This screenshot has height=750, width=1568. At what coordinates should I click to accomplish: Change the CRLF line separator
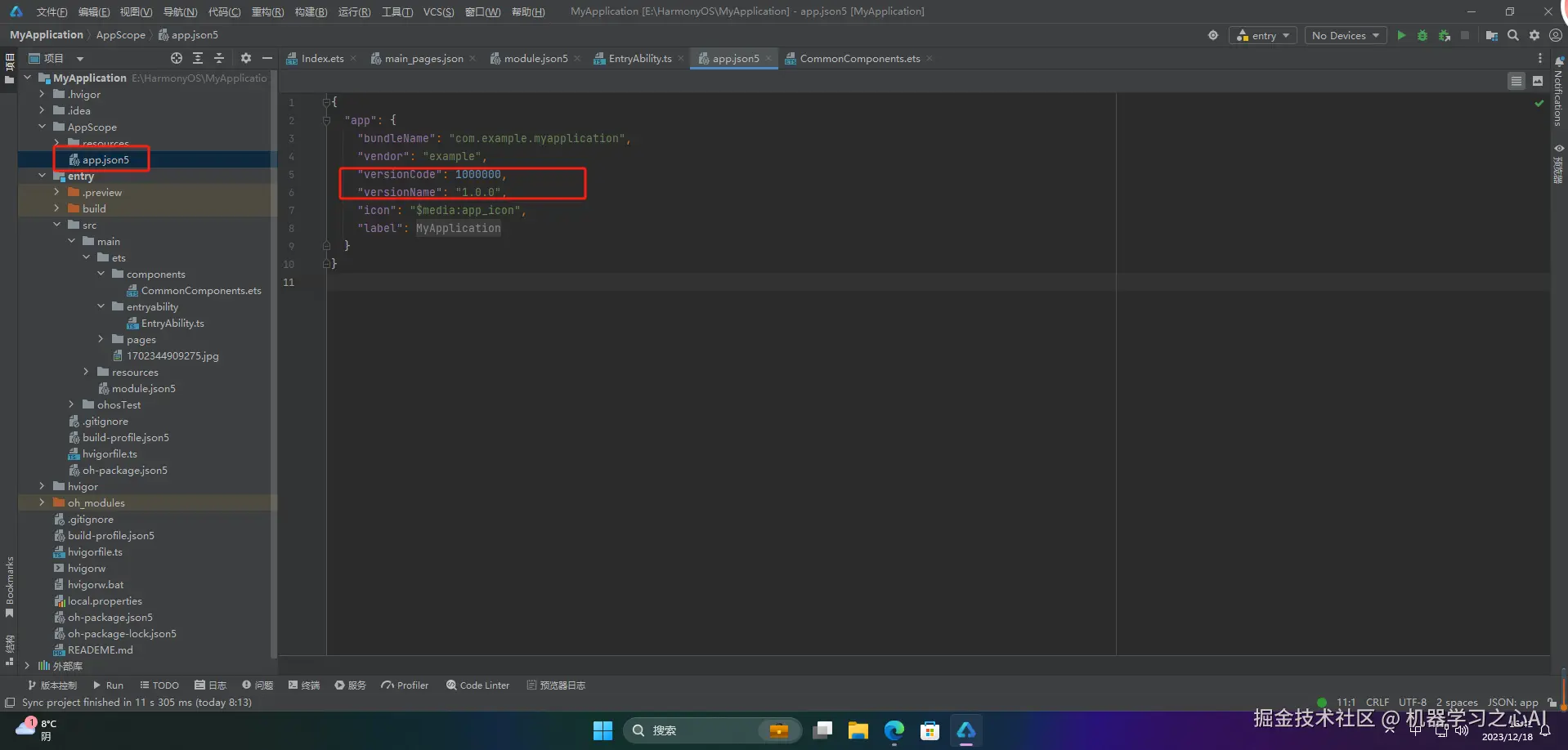tap(1377, 703)
